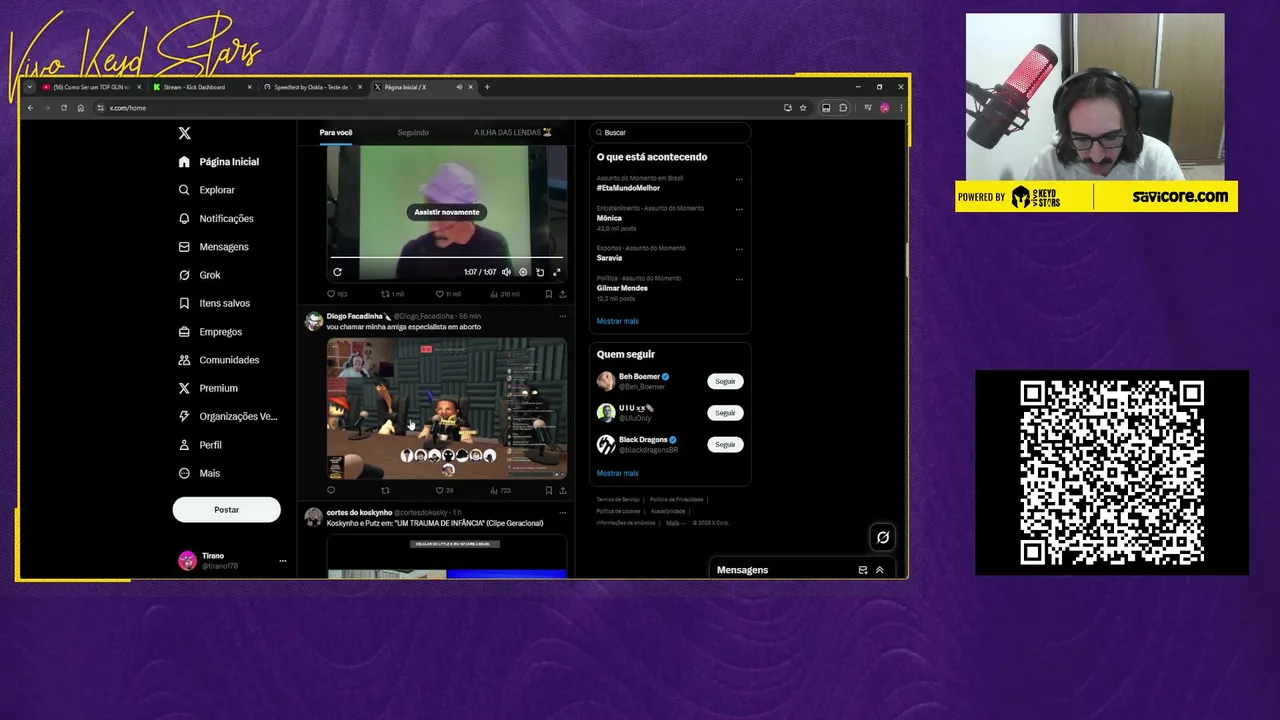
Task: Follow U I U account
Action: [725, 413]
